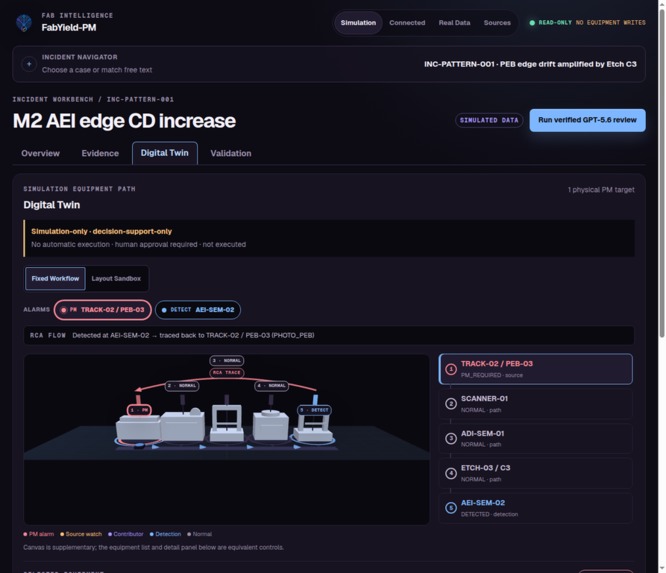Switch to Real Data mode
This screenshot has width=666, height=573.
[x=454, y=23]
